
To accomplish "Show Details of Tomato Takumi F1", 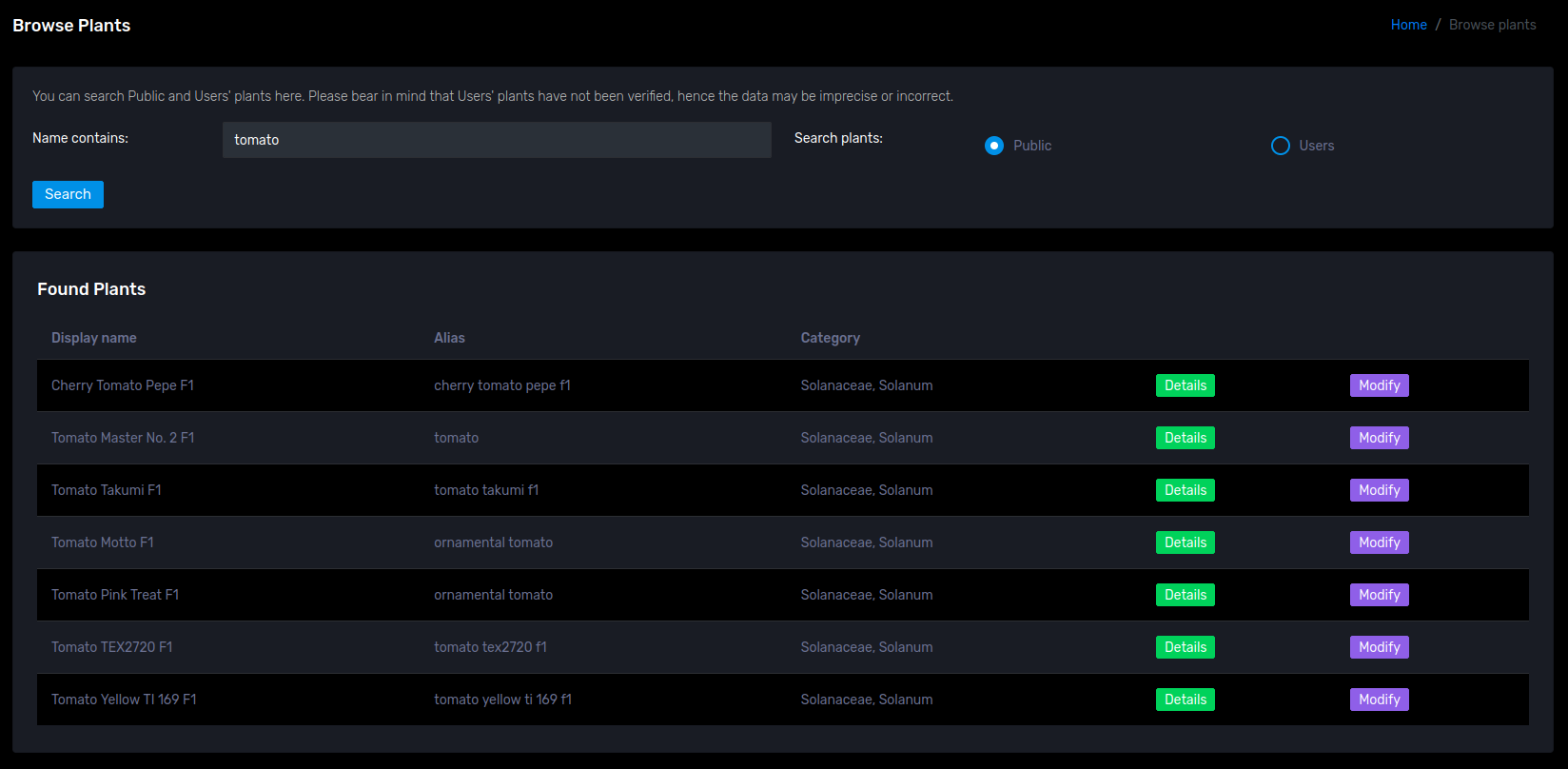I will tap(1185, 490).
